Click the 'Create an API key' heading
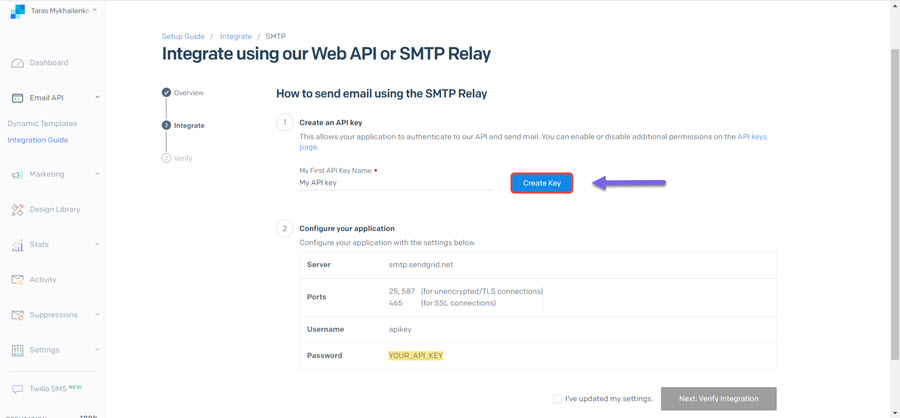 pyautogui.click(x=331, y=122)
